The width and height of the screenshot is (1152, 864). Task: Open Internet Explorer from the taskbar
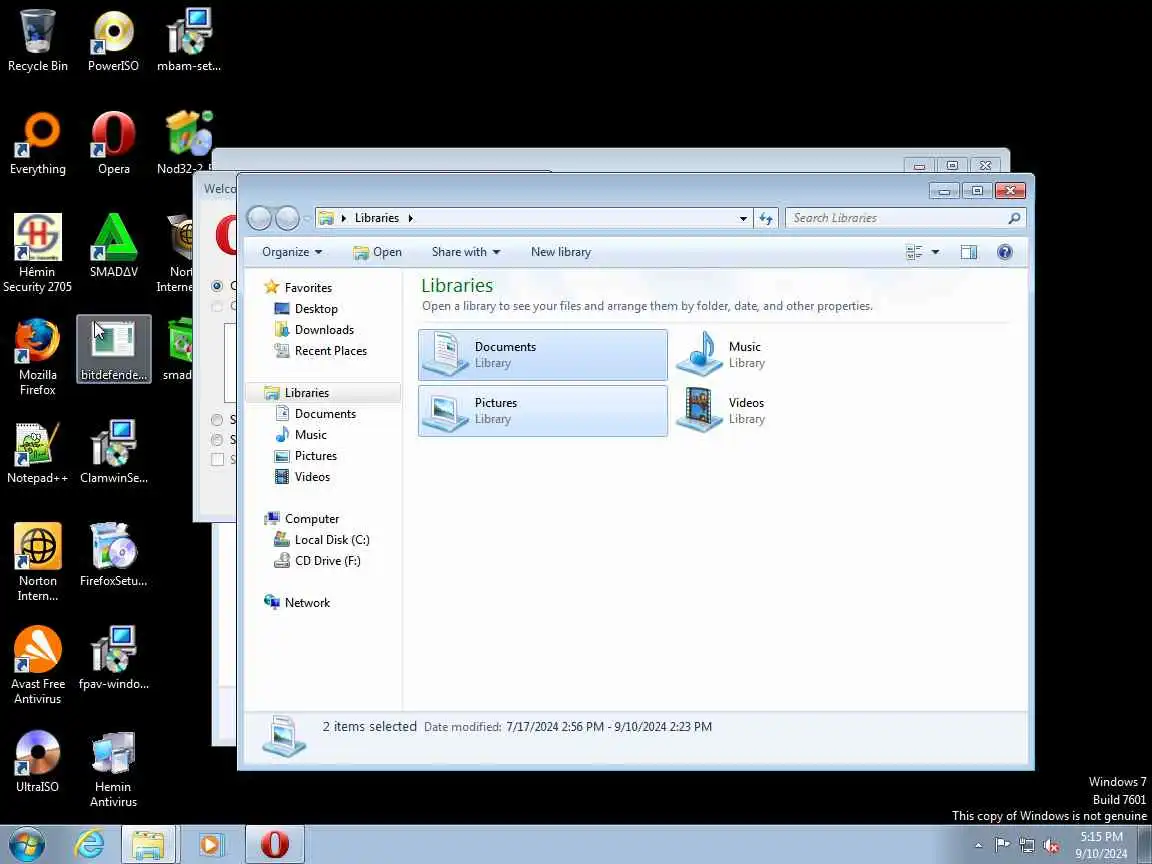point(90,844)
